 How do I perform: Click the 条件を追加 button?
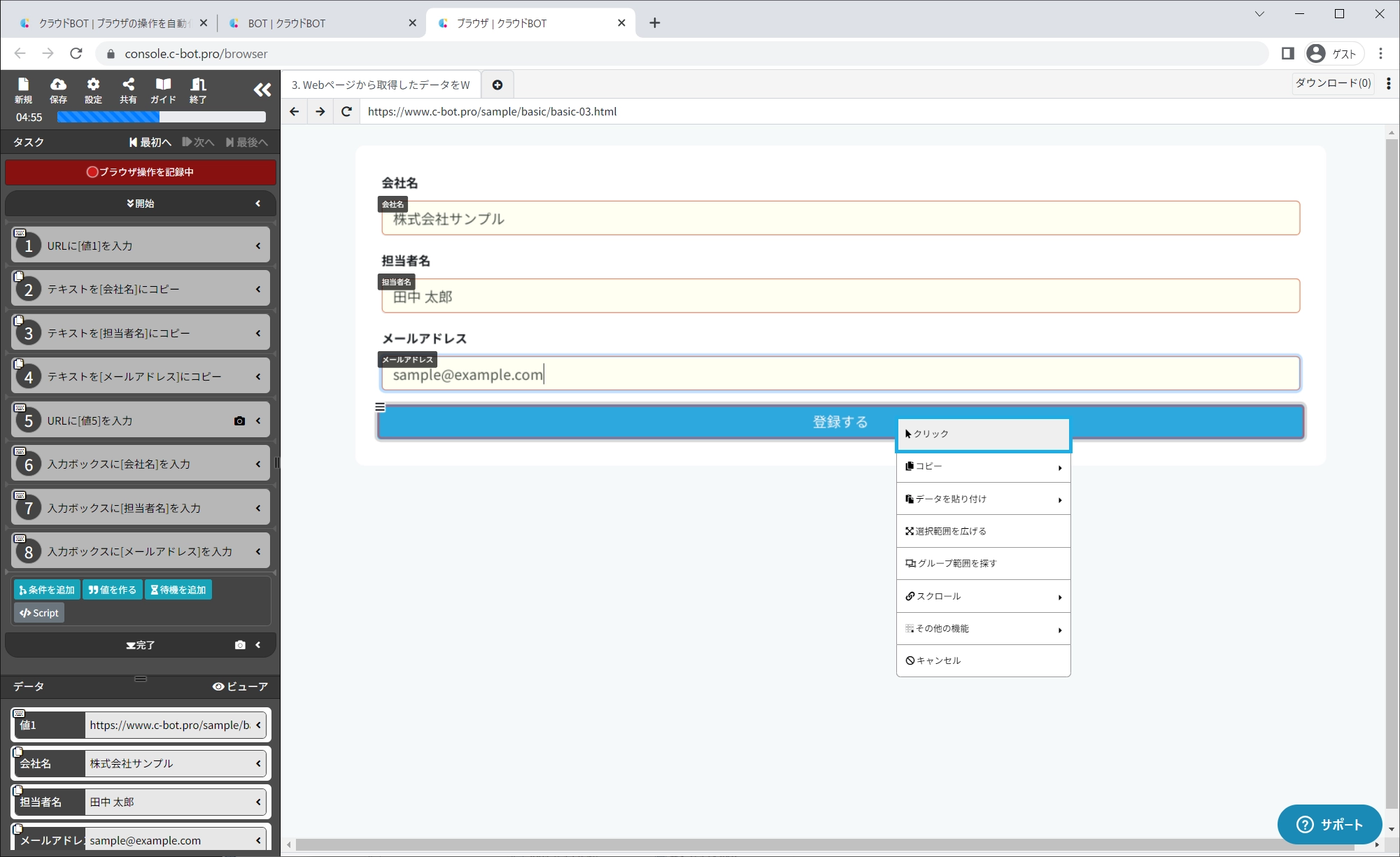(47, 590)
